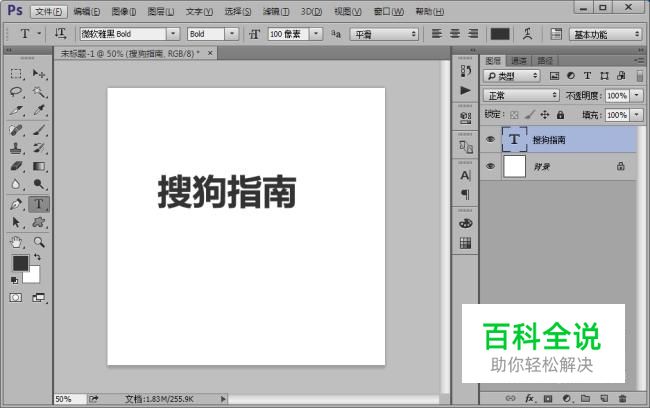Select the Pen tool

[x=16, y=204]
